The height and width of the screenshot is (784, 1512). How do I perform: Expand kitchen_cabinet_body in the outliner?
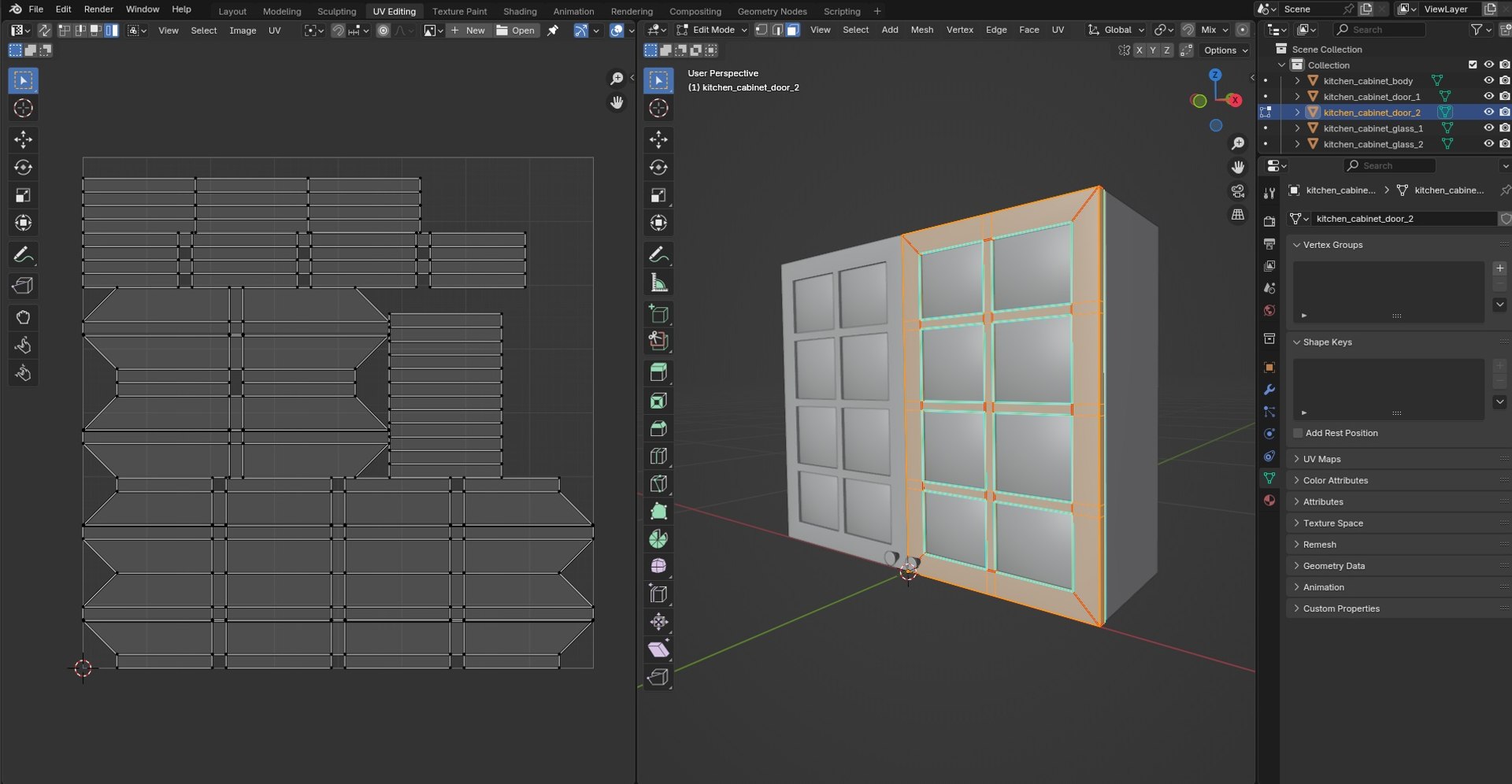coord(1297,80)
